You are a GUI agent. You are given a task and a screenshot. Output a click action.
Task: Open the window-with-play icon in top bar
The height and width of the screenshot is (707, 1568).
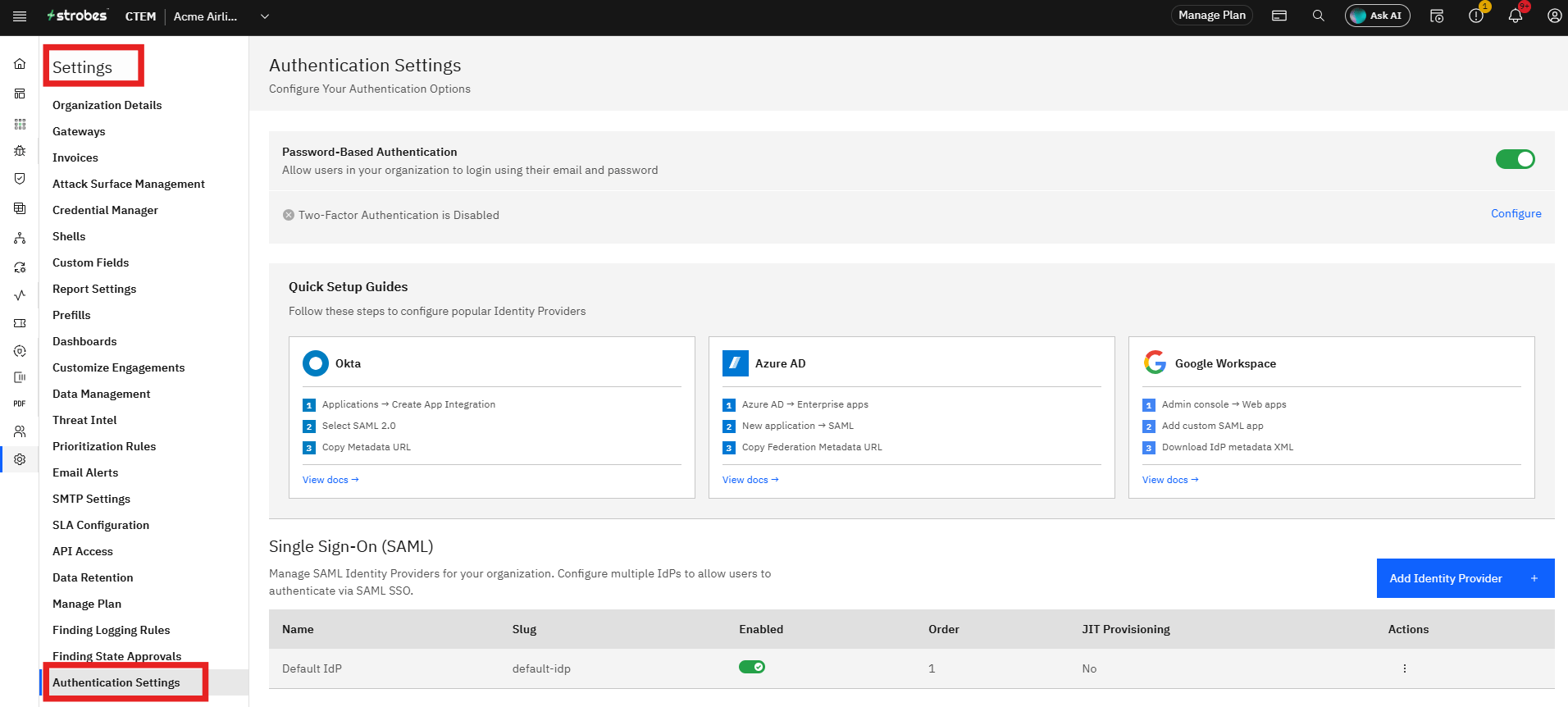(x=1437, y=16)
